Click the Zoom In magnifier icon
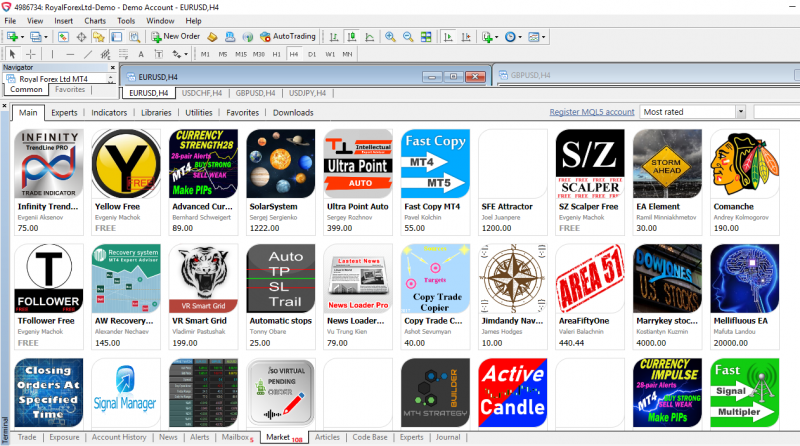Image resolution: width=800 pixels, height=446 pixels. pos(390,37)
